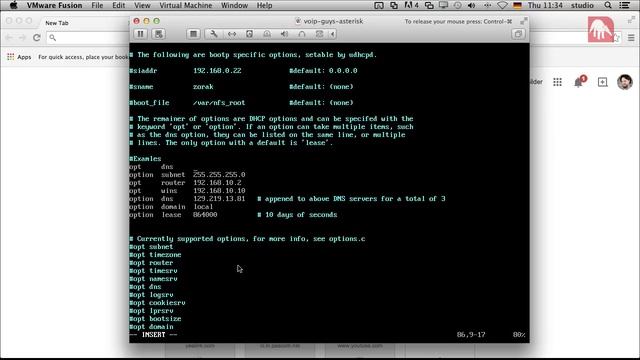The height and width of the screenshot is (360, 640).
Task: Open the Chrome hamburger menu
Action: (631, 38)
